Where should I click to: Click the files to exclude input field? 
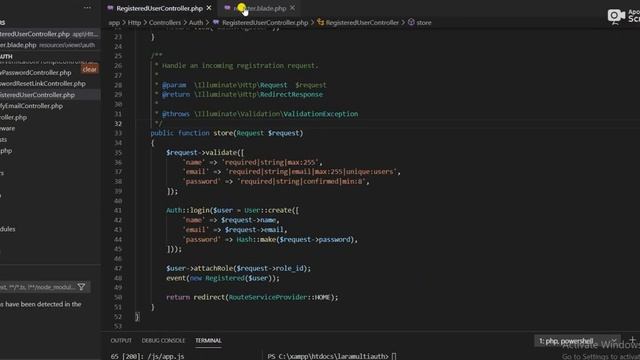click(38, 287)
